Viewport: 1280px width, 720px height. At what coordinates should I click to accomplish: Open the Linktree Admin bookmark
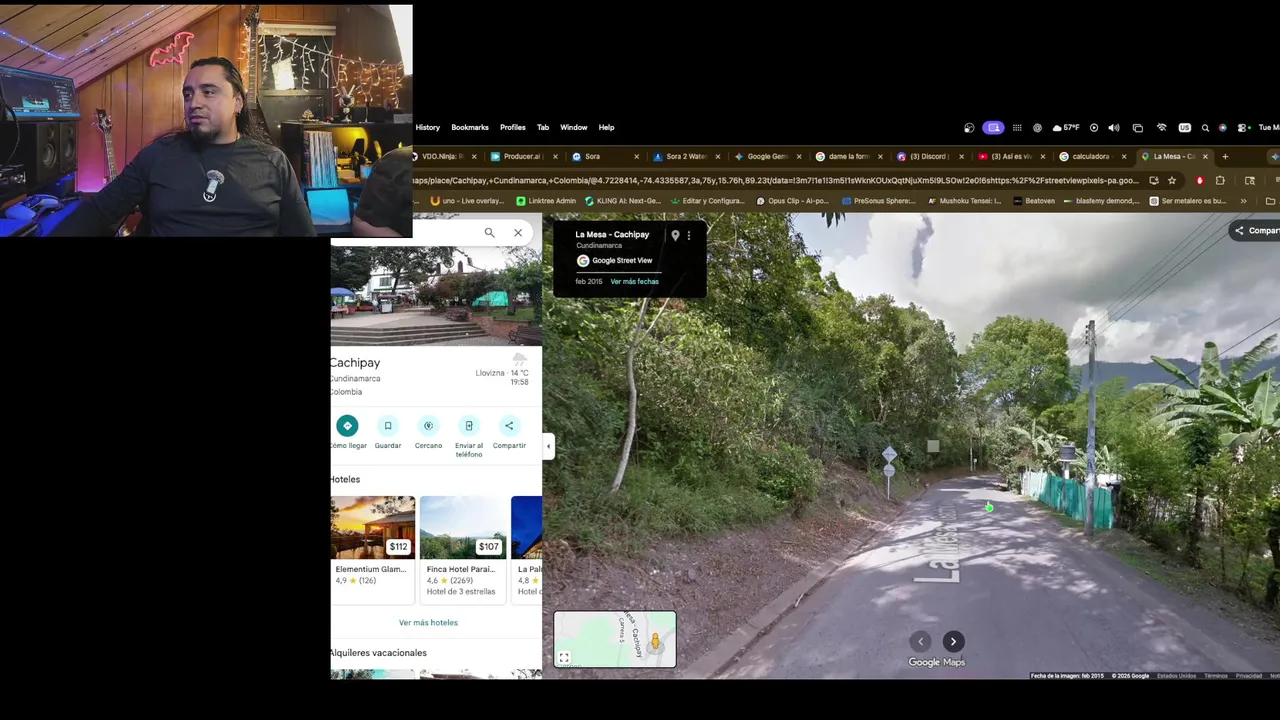546,201
